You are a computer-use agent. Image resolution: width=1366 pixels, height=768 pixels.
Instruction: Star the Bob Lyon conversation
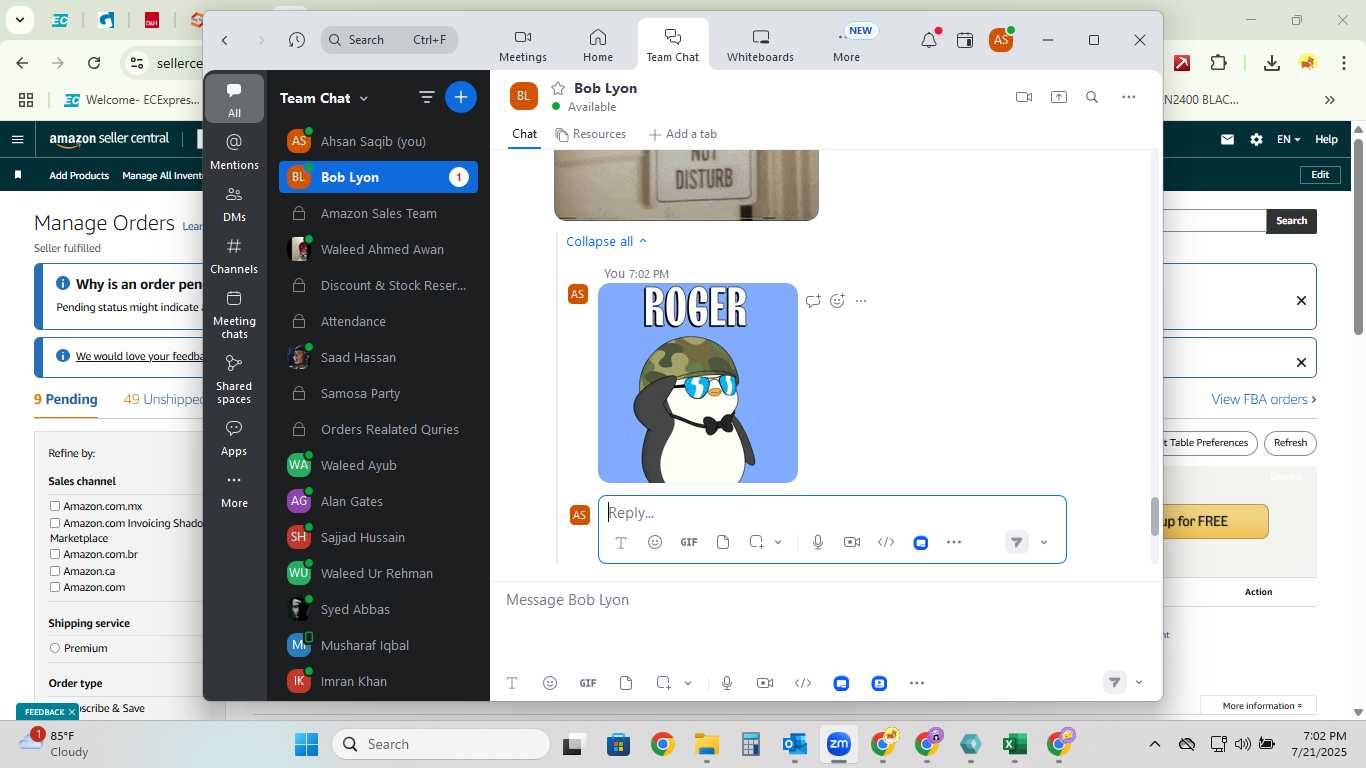[x=558, y=88]
